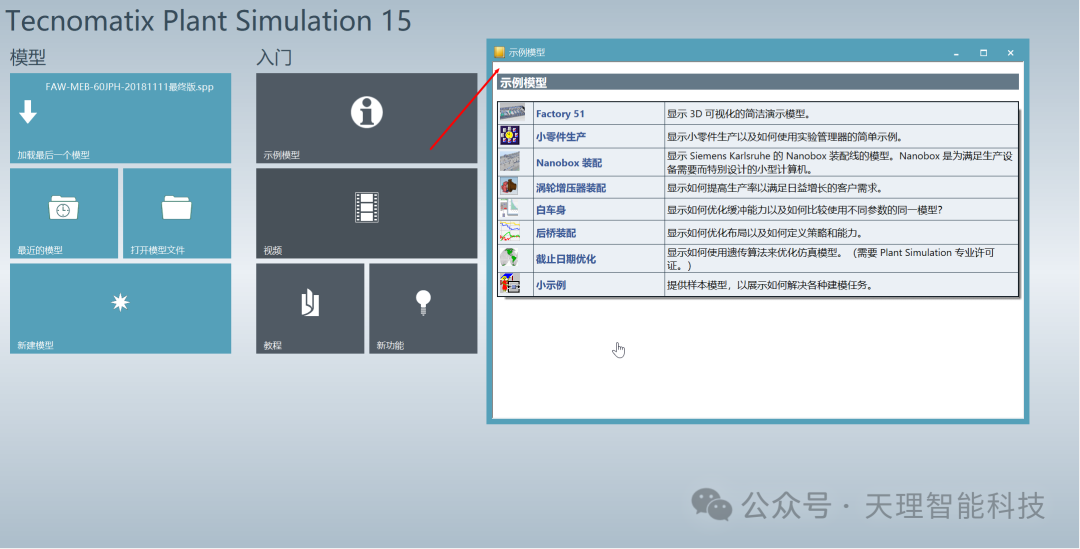Click the Nanobox 装配 row thumbnail
Viewport: 1080px width, 549px height.
[510, 161]
